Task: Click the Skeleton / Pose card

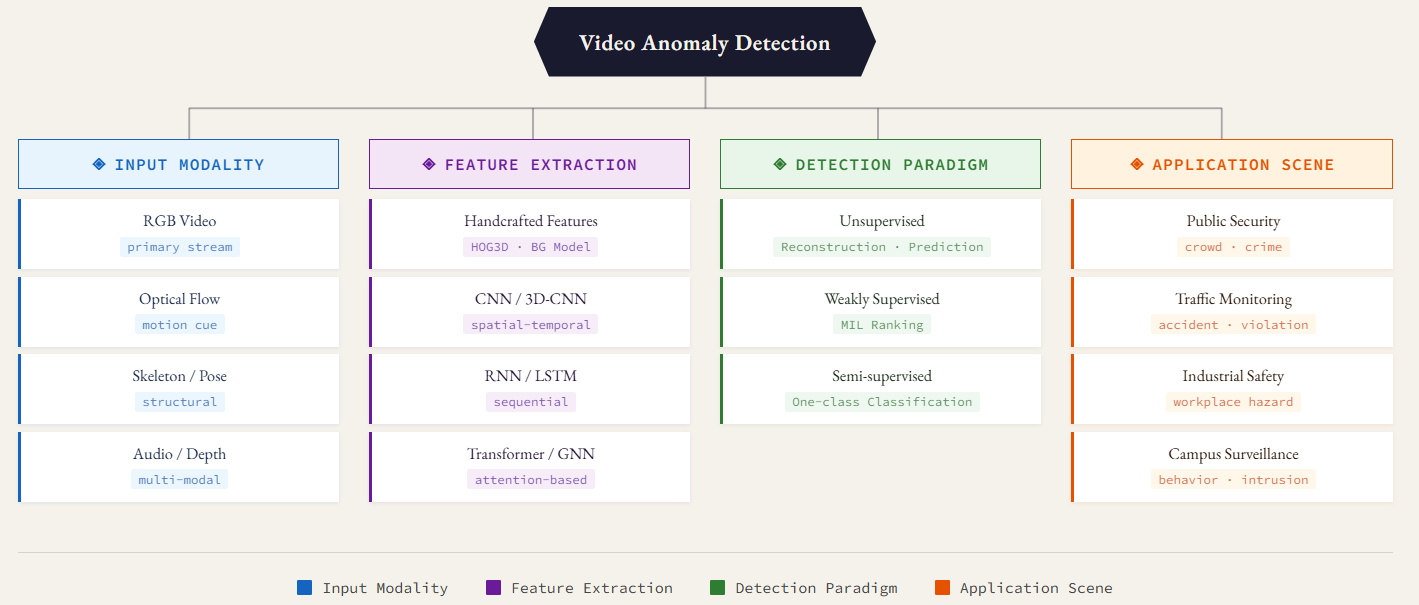Action: [180, 388]
